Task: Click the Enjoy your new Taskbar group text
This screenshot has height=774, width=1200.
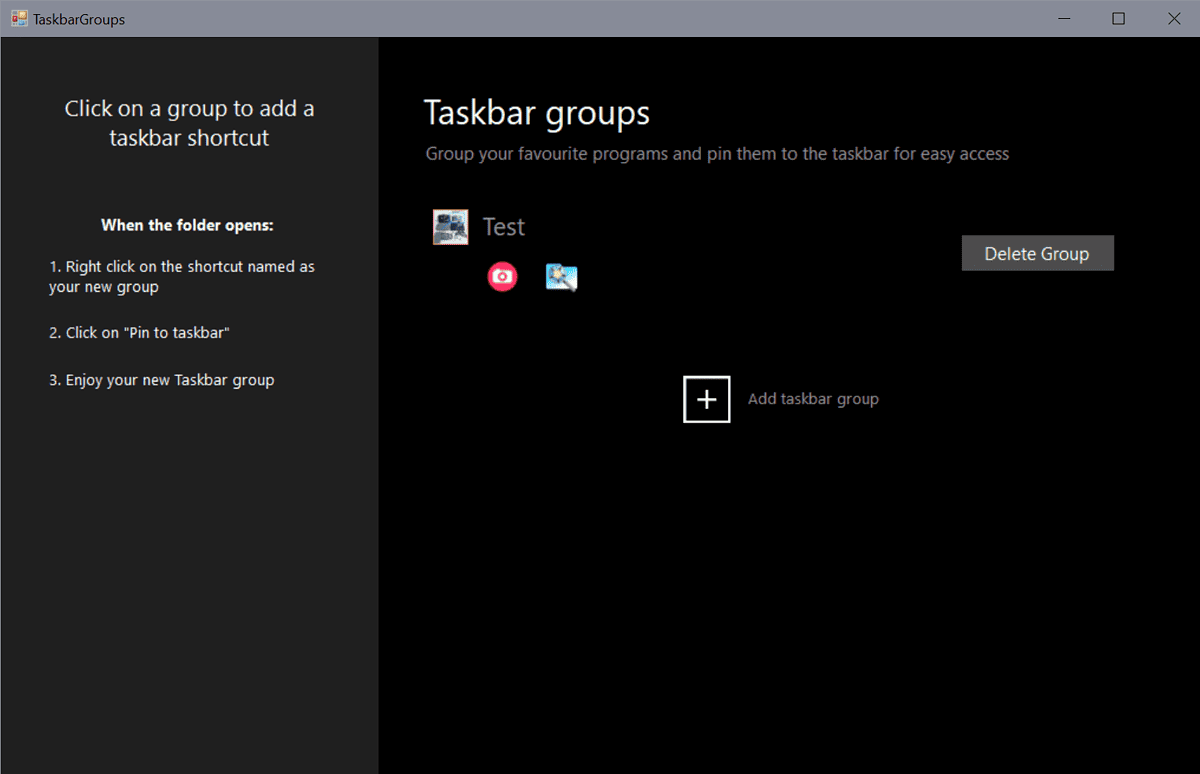Action: coord(161,379)
